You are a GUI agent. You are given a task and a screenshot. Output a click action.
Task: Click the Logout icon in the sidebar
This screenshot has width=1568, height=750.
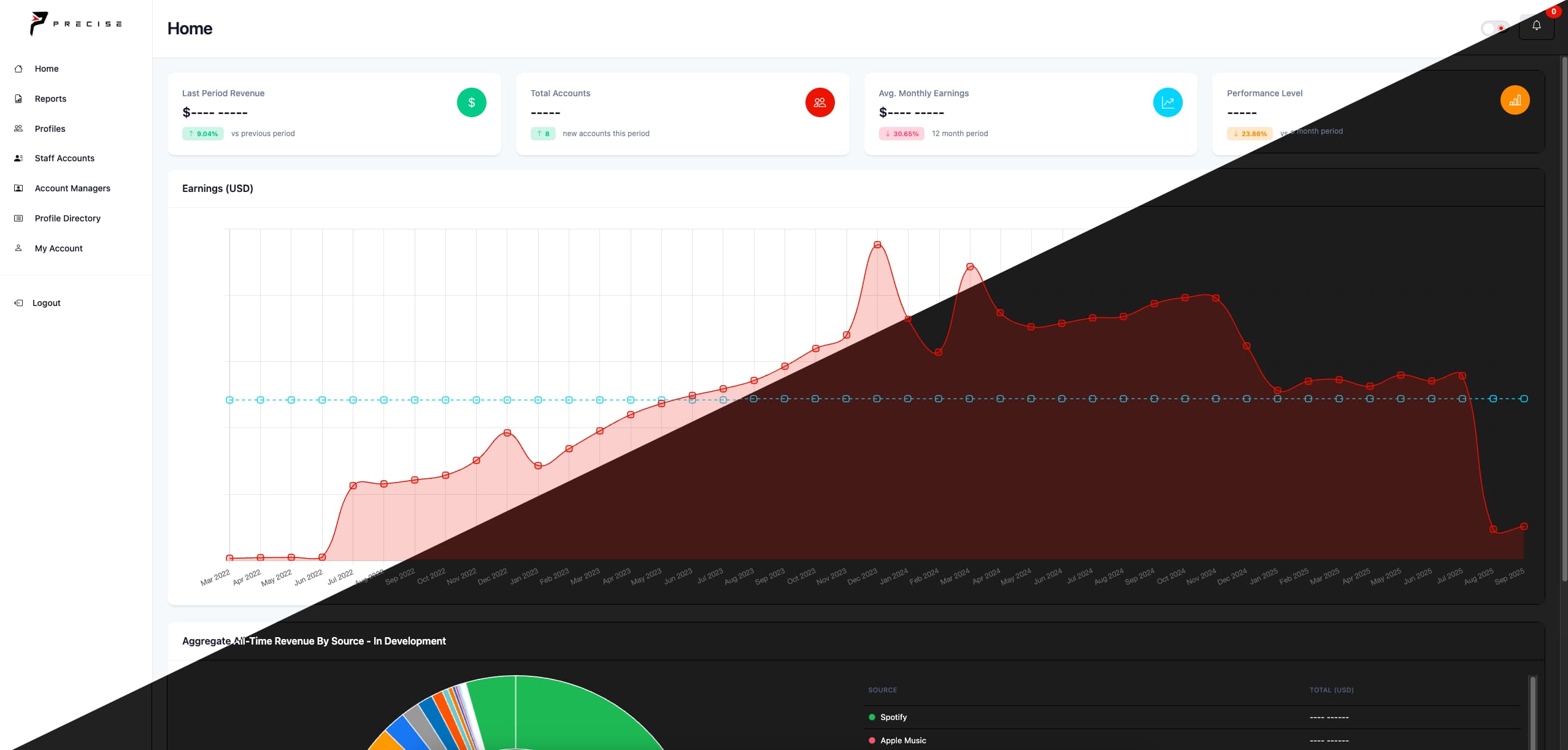point(18,302)
